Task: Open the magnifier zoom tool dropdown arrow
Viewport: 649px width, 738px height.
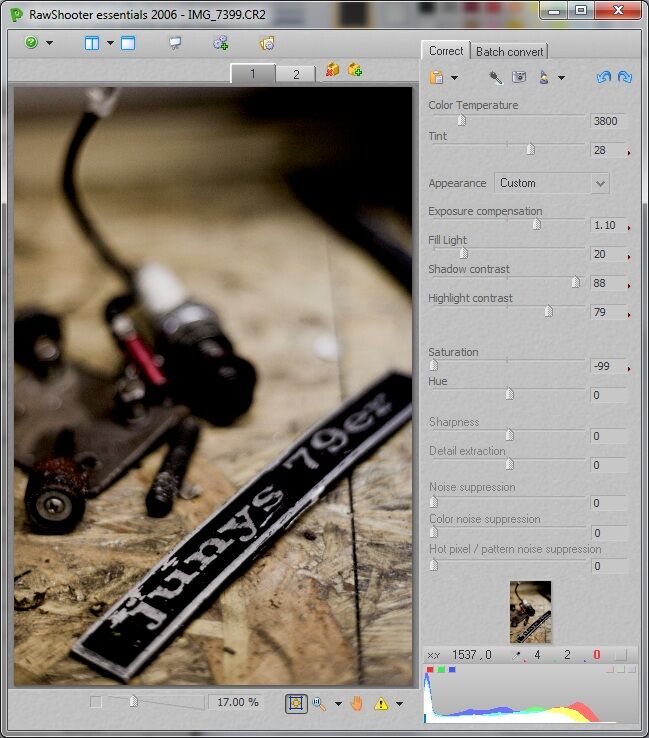Action: [338, 704]
